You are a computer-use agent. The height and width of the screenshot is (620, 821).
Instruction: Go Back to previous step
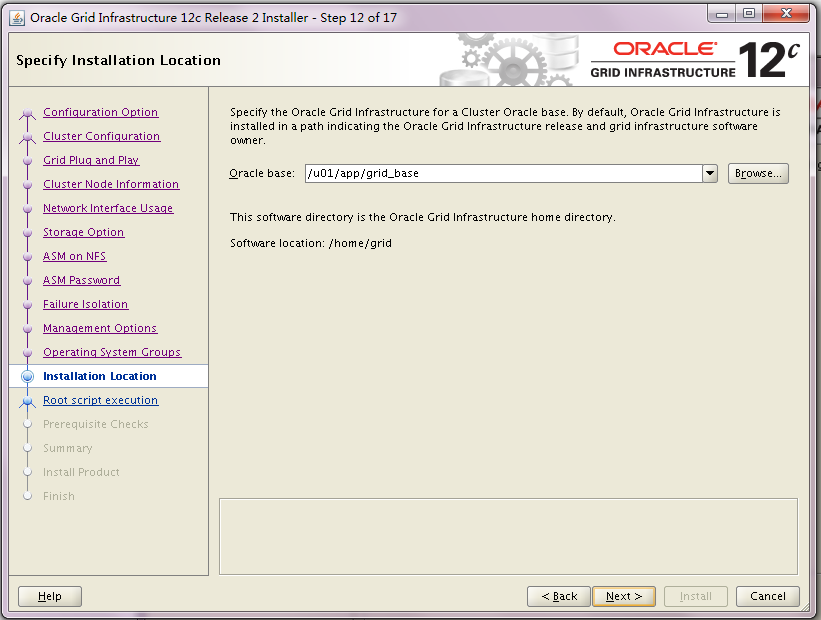pos(559,596)
